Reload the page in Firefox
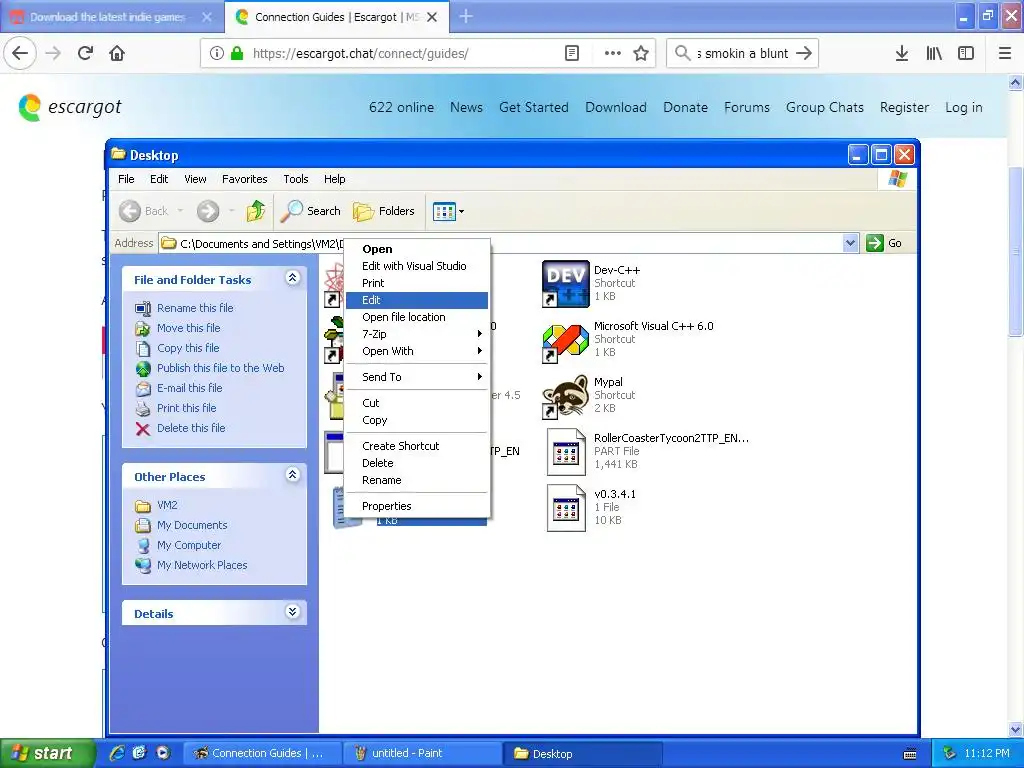This screenshot has height=768, width=1024. click(85, 53)
